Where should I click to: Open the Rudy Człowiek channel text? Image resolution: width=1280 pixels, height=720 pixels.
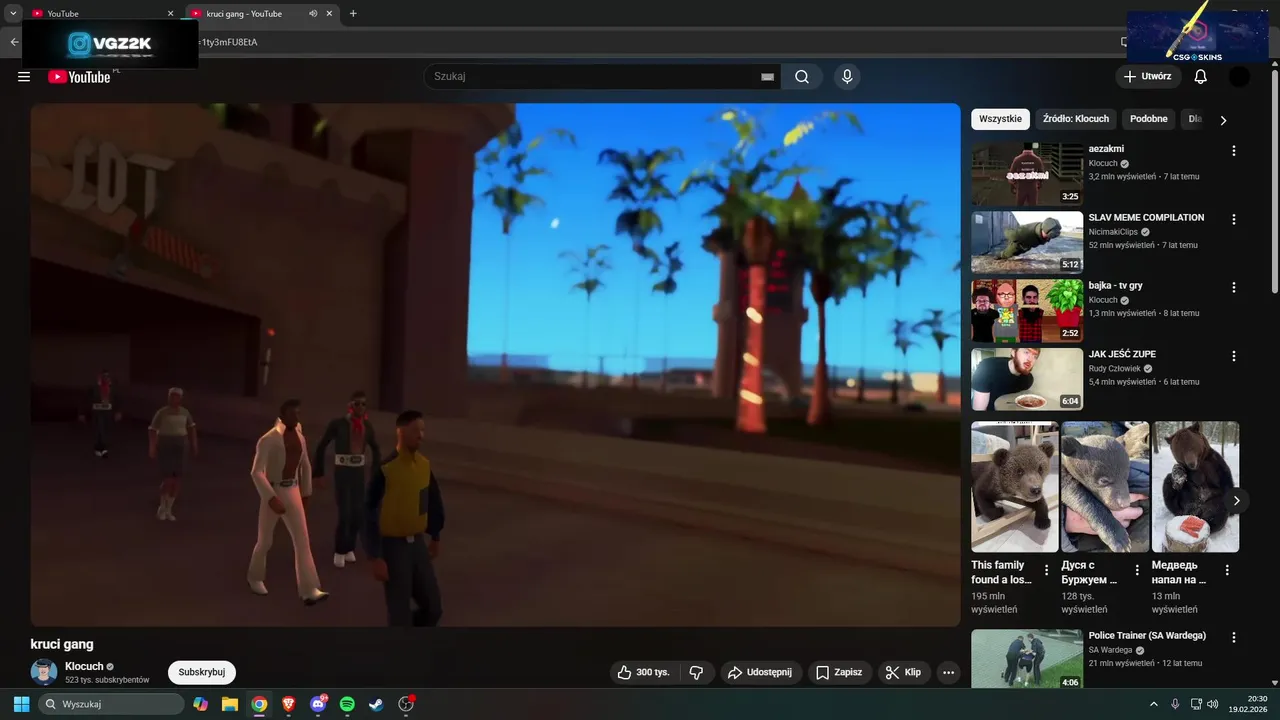[1115, 368]
